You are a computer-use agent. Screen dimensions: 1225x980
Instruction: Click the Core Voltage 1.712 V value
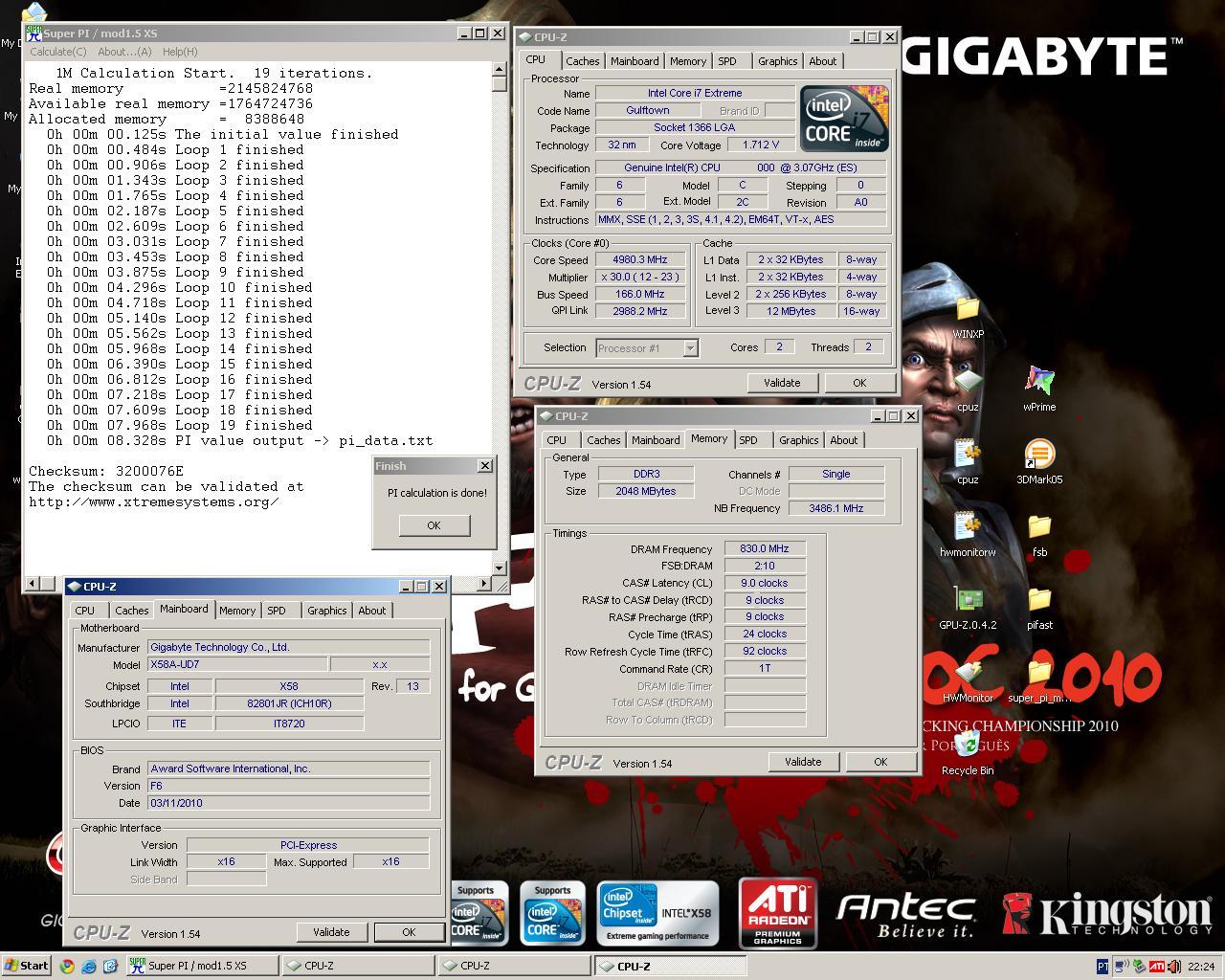(761, 145)
